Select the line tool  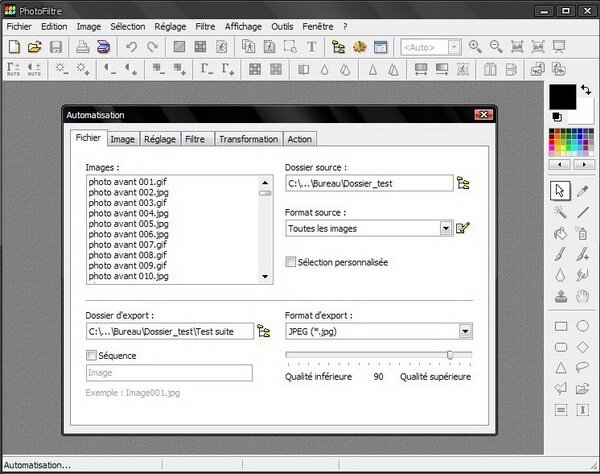click(x=582, y=212)
